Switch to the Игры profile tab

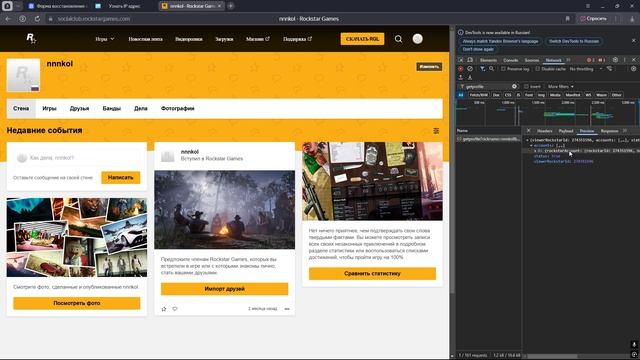pyautogui.click(x=49, y=109)
